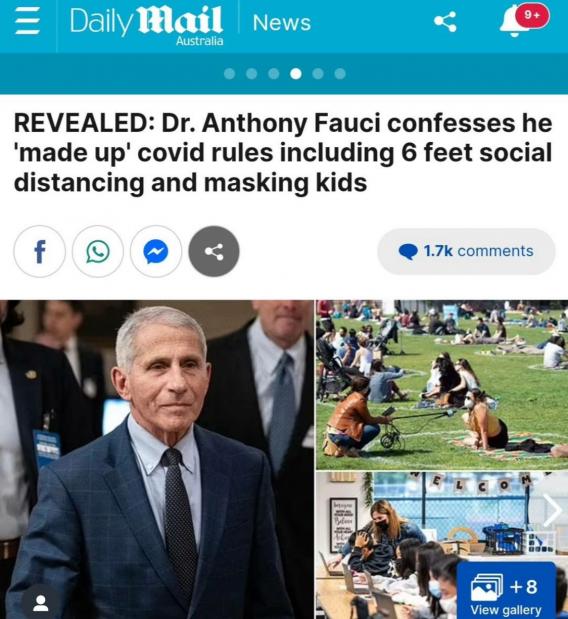Open classroom masked kids photo
568x619 pixels.
[x=442, y=545]
